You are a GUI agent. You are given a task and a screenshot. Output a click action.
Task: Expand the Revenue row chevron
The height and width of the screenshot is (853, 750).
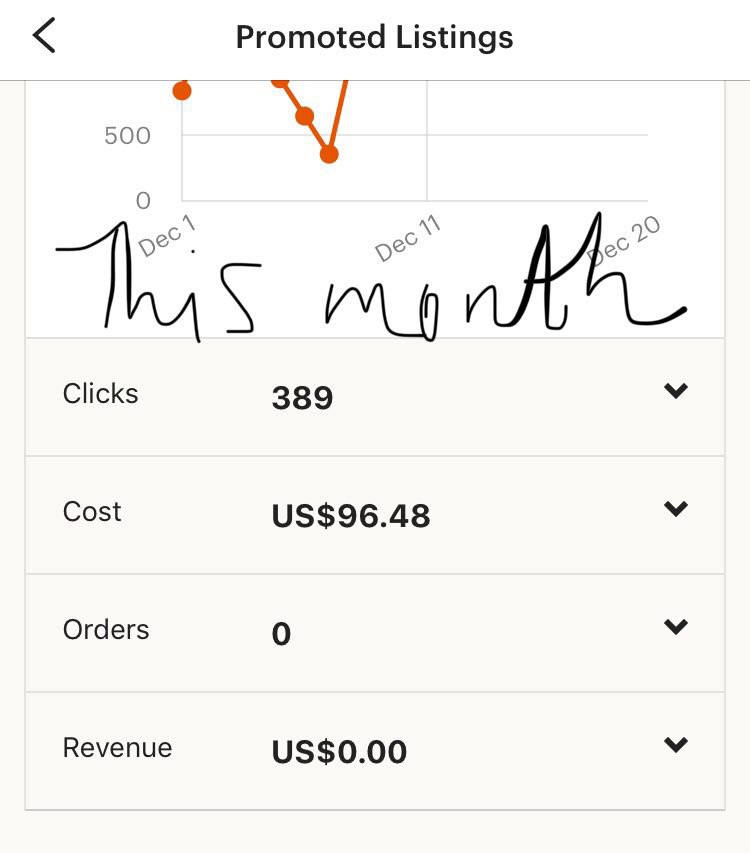pyautogui.click(x=675, y=744)
